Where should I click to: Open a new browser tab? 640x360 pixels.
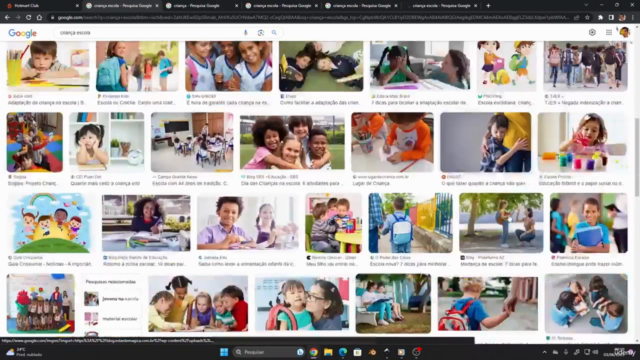pyautogui.click(x=488, y=6)
